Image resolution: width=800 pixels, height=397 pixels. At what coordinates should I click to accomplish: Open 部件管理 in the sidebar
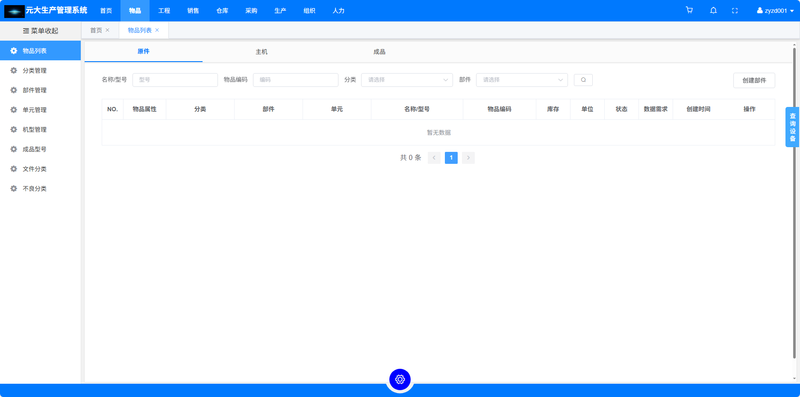pyautogui.click(x=40, y=90)
